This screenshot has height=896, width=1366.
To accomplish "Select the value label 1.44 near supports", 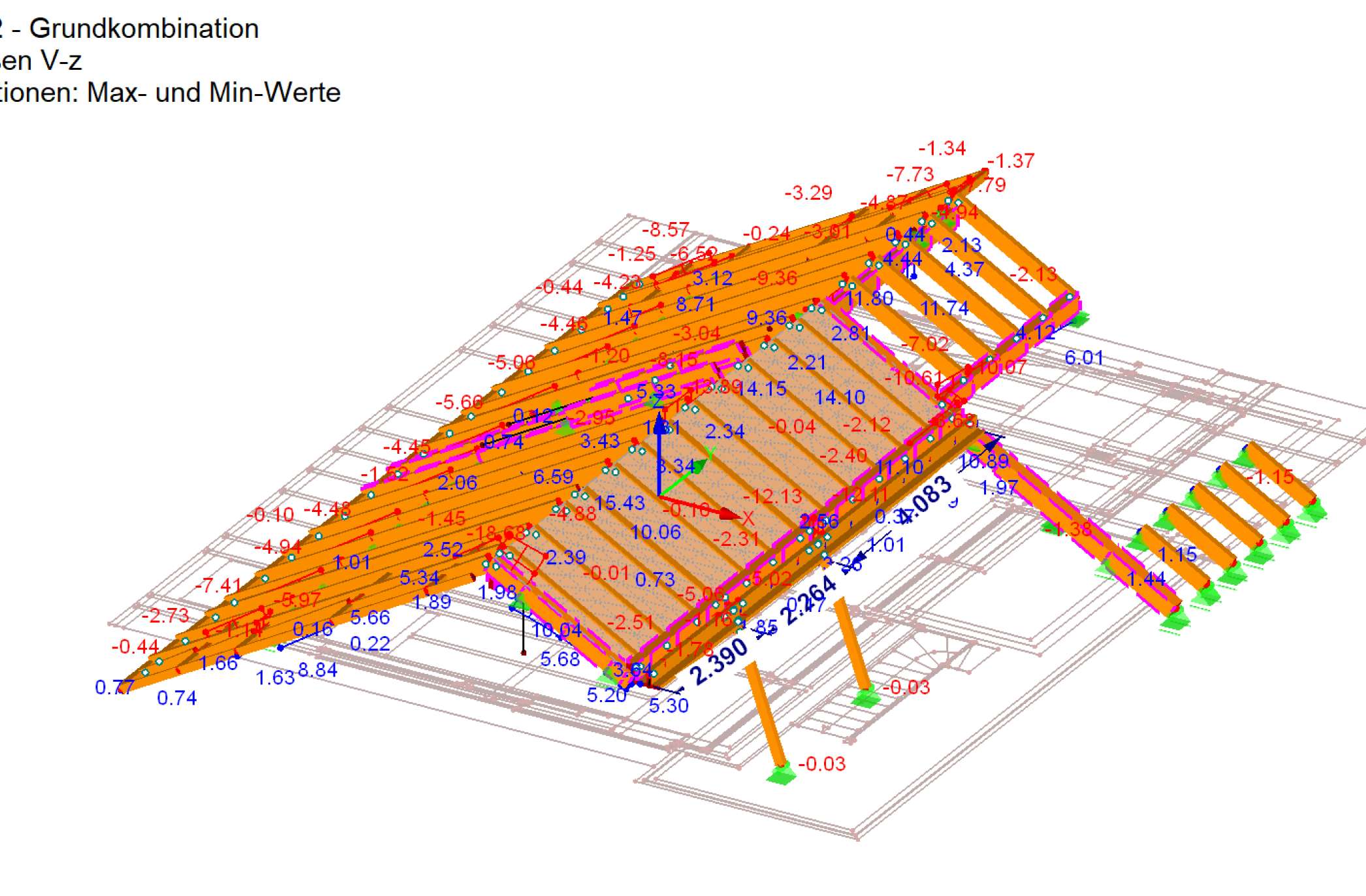I will click(1146, 579).
